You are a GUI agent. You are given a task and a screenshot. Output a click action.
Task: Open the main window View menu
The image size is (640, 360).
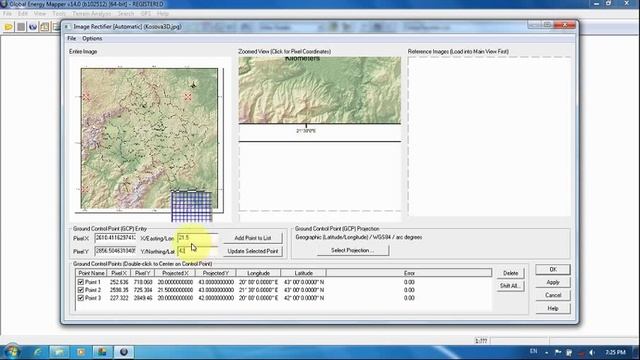coord(40,13)
